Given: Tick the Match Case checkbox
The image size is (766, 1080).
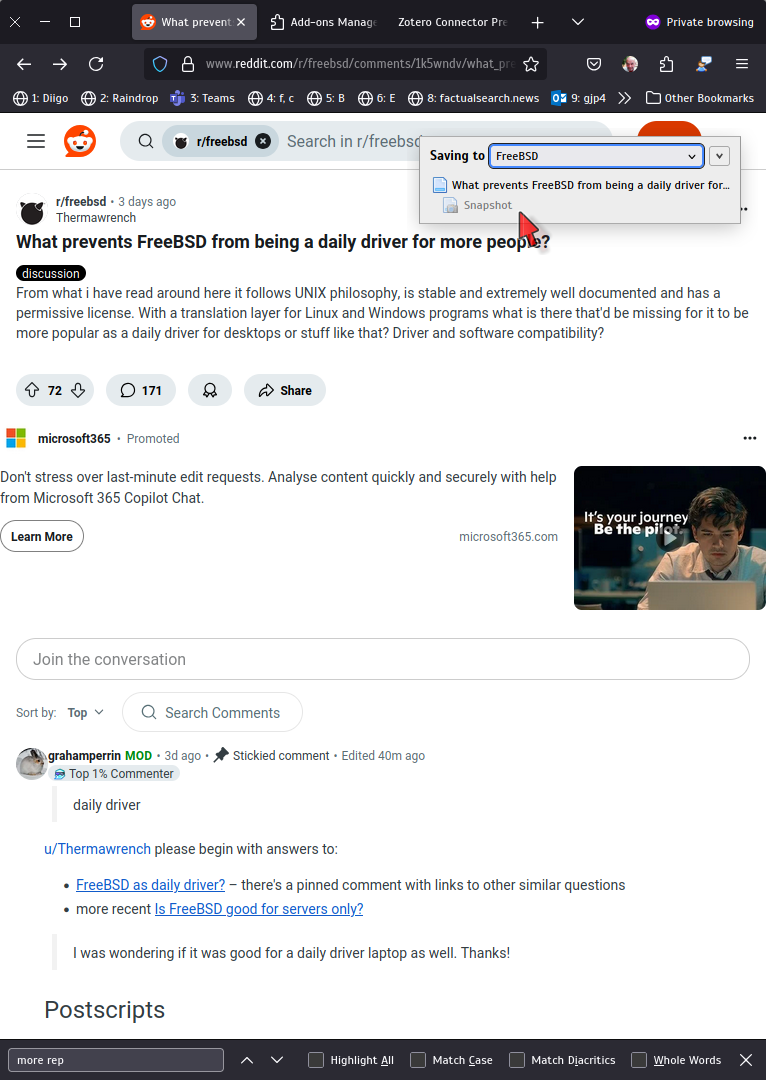Looking at the screenshot, I should 417,1060.
